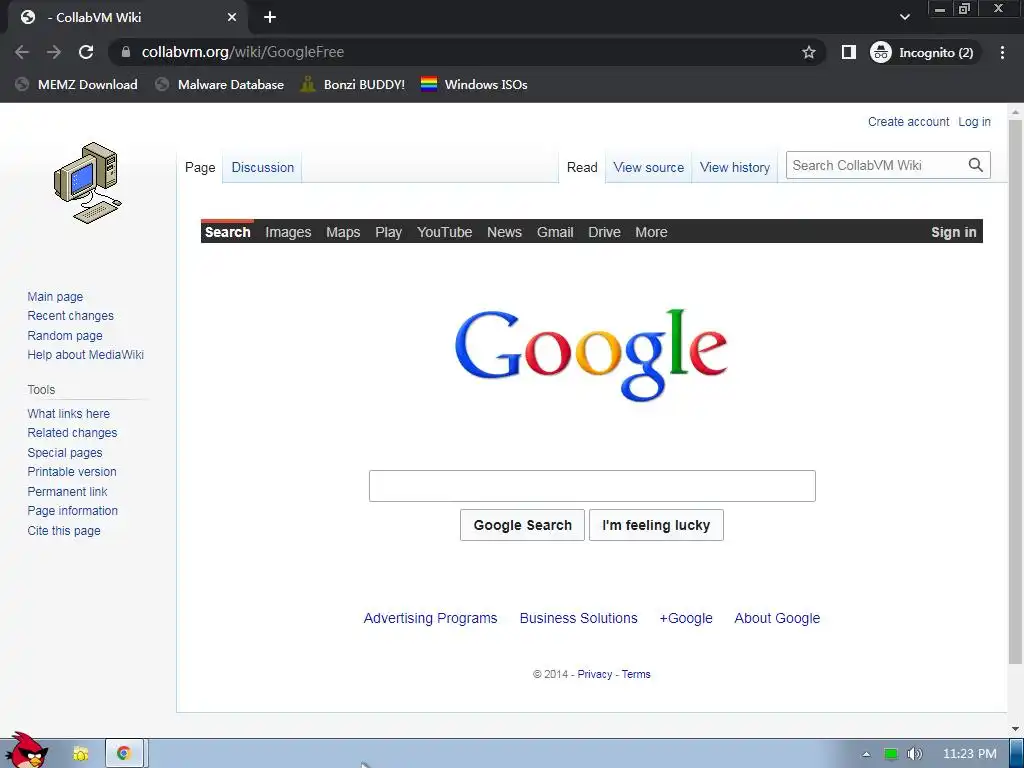Switch to the Discussion tab
This screenshot has height=768, width=1024.
pyautogui.click(x=263, y=167)
